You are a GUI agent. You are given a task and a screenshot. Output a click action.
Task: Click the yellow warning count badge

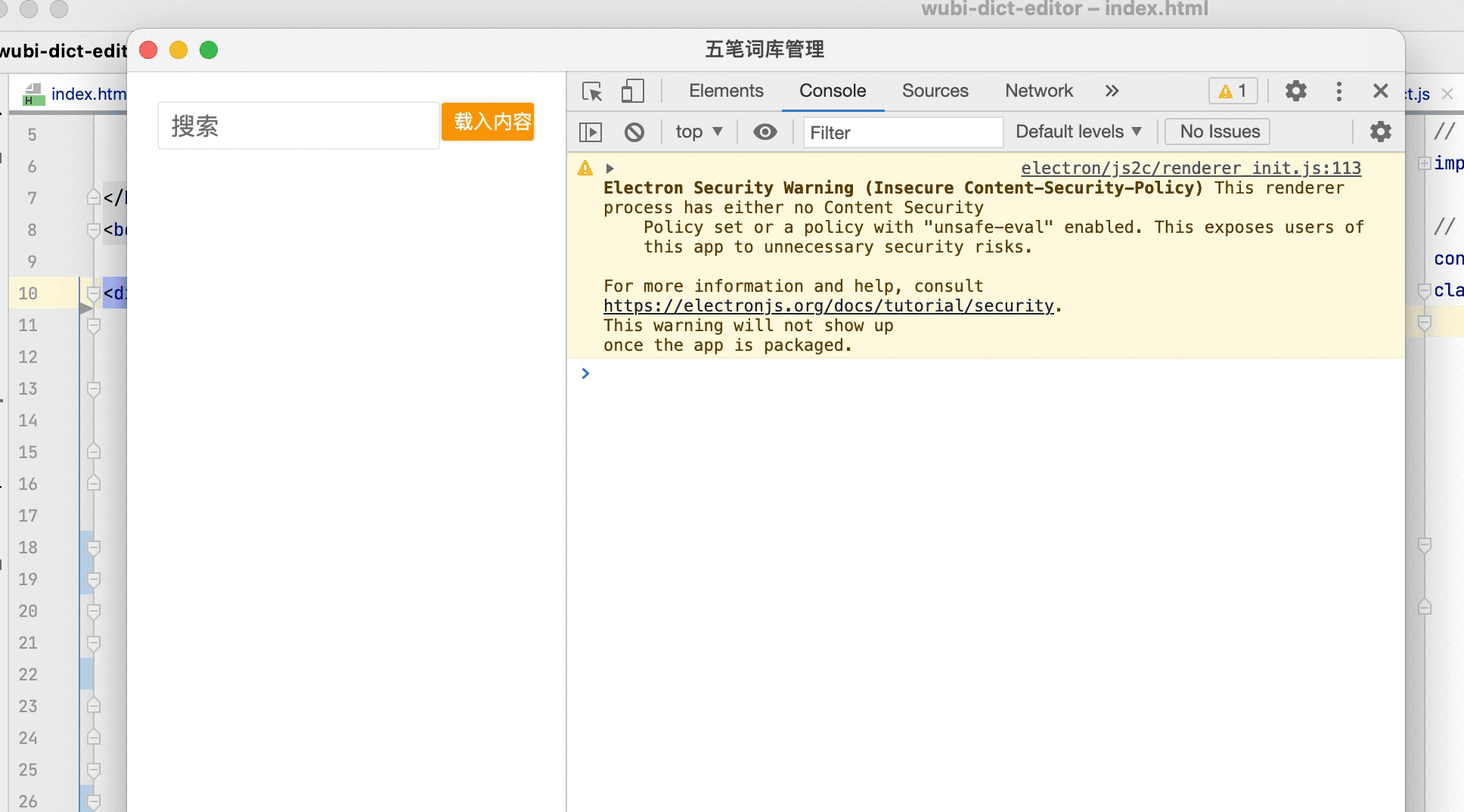point(1233,91)
